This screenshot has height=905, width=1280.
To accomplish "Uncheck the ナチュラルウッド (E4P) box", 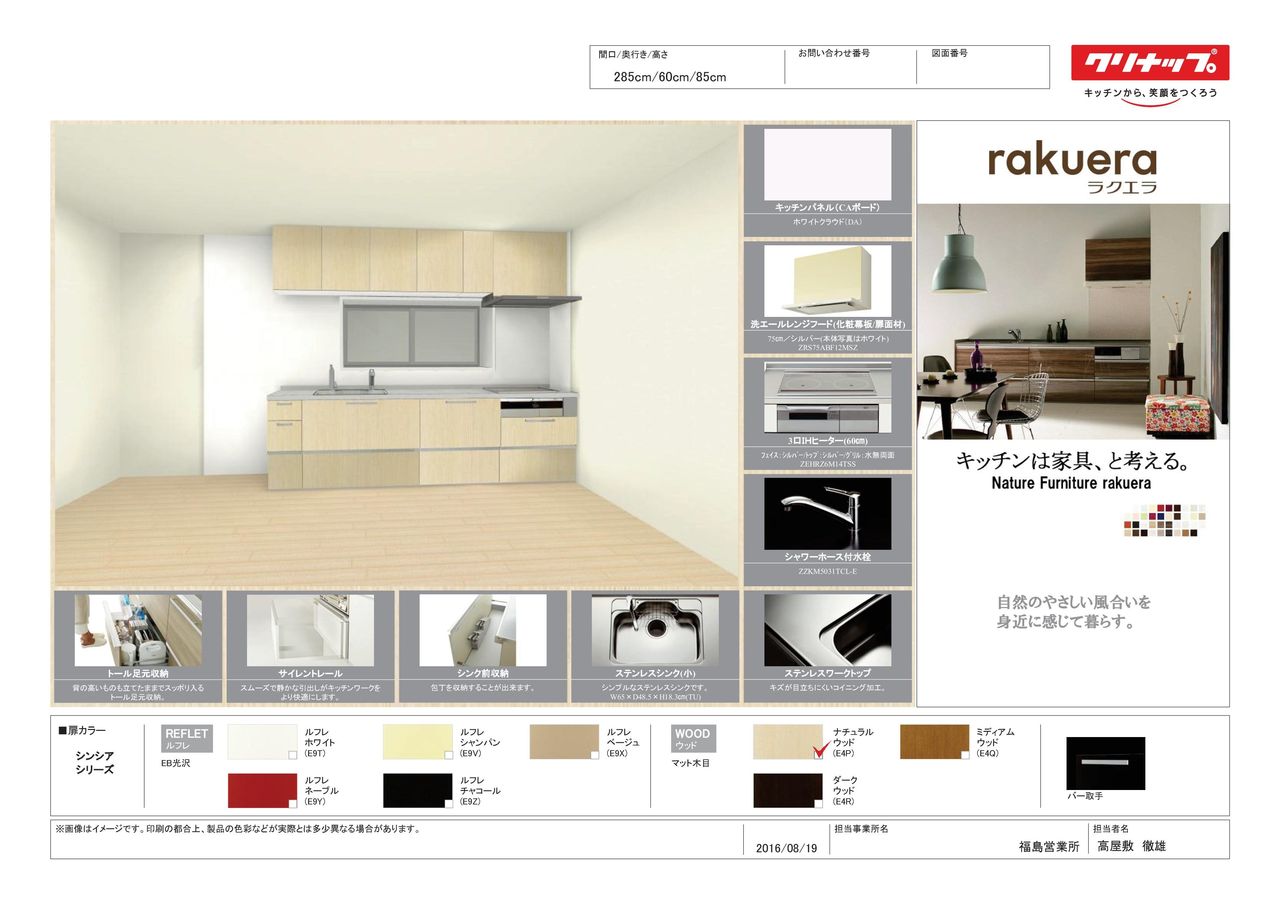I will [818, 755].
